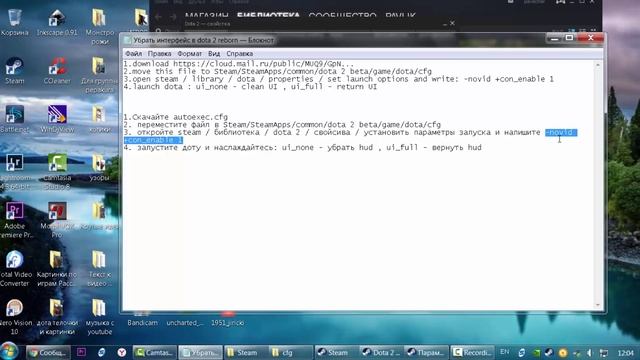This screenshot has height=360, width=640.
Task: Open the Camtasia Studio 8 desktop shortcut
Action: click(x=57, y=171)
